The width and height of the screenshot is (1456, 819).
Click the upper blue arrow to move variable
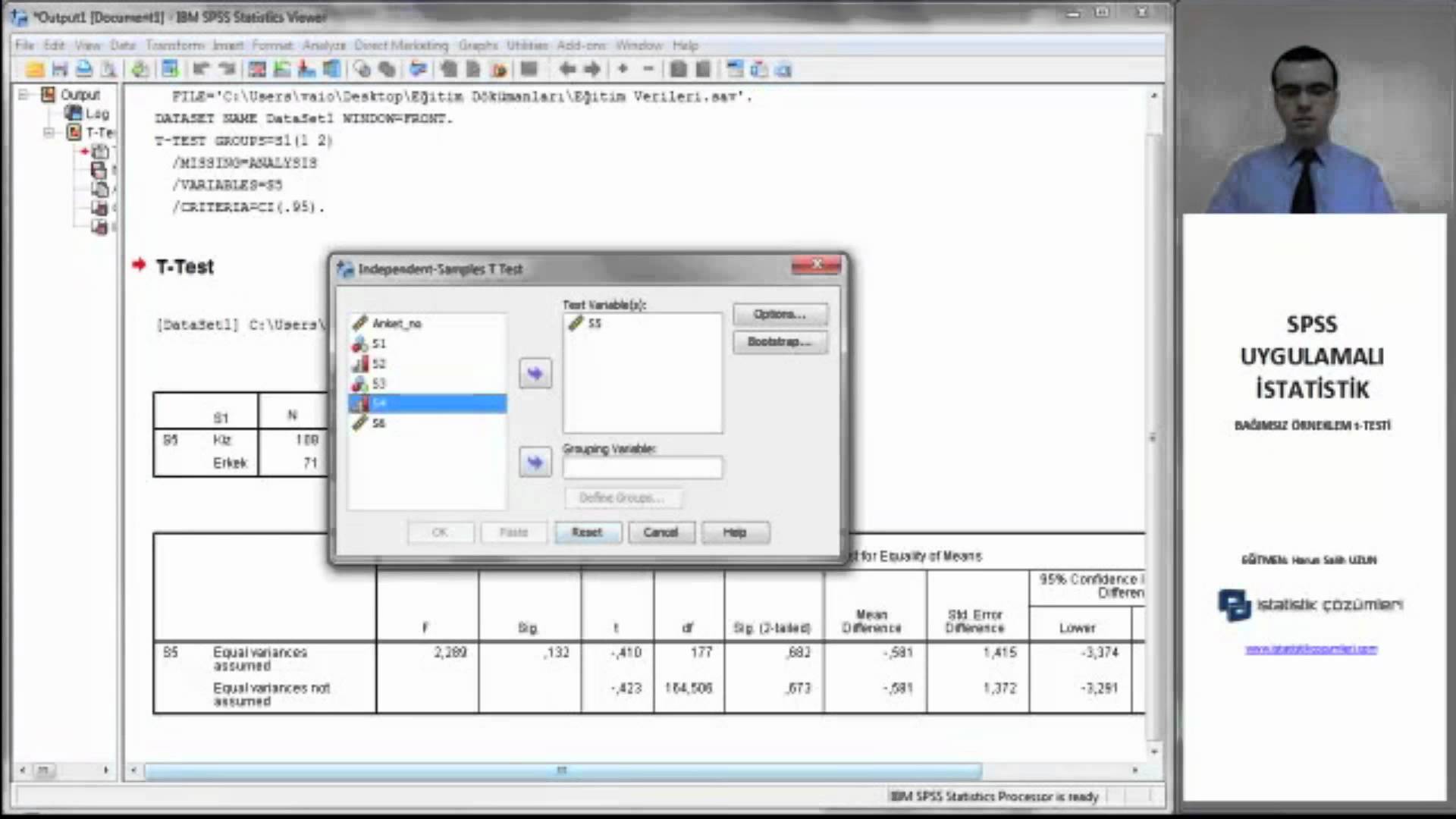coord(535,373)
